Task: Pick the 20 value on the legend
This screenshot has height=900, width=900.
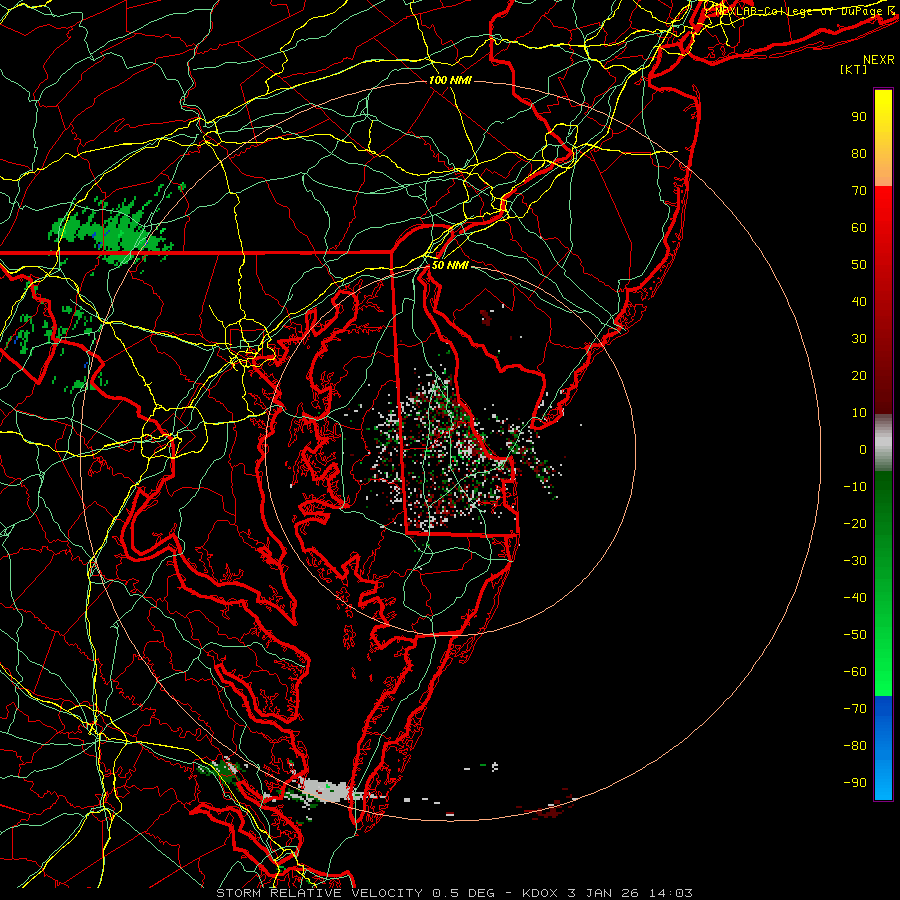Action: 859,376
